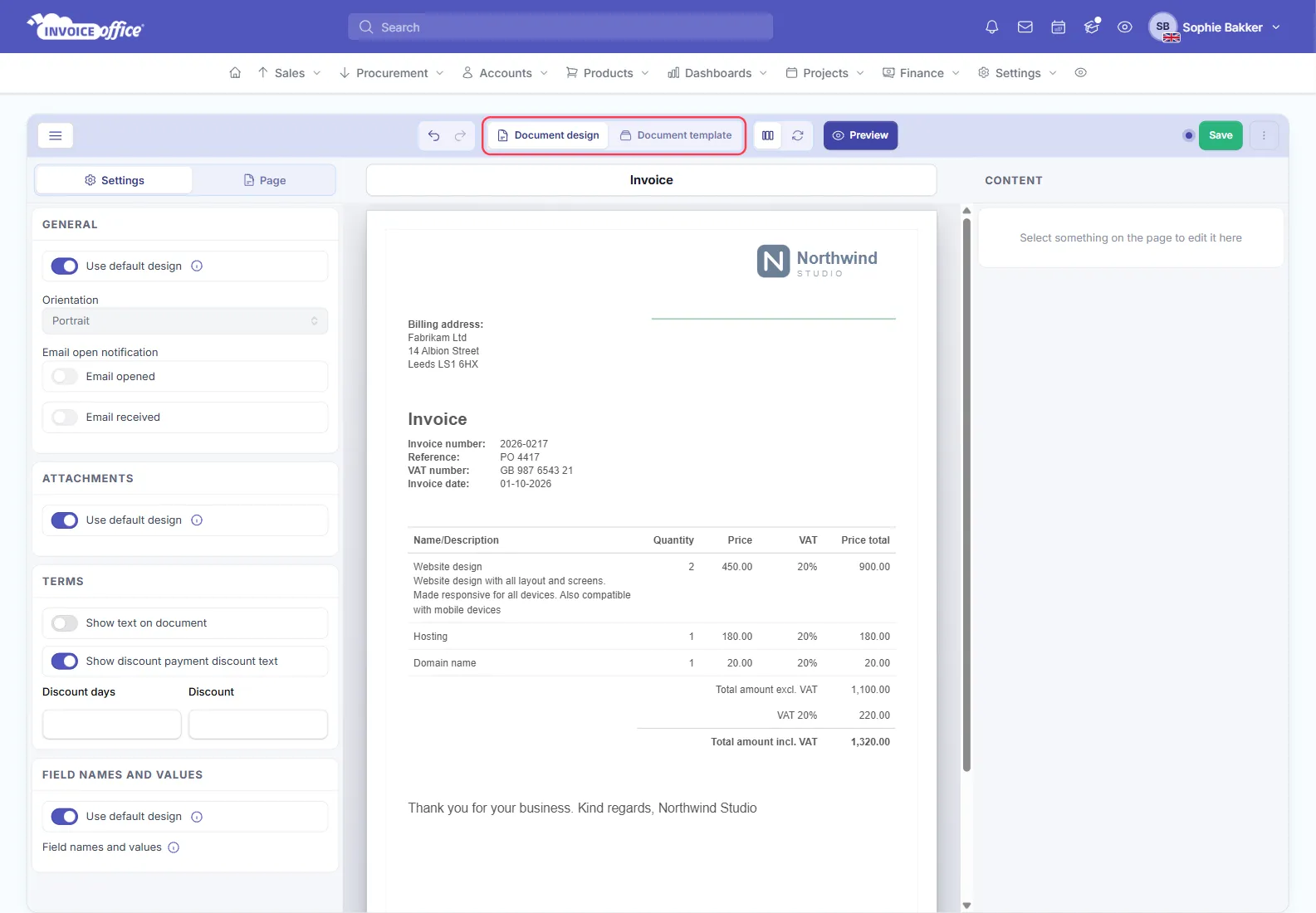1316x913 pixels.
Task: Enable the Email opened notification switch
Action: (x=65, y=377)
